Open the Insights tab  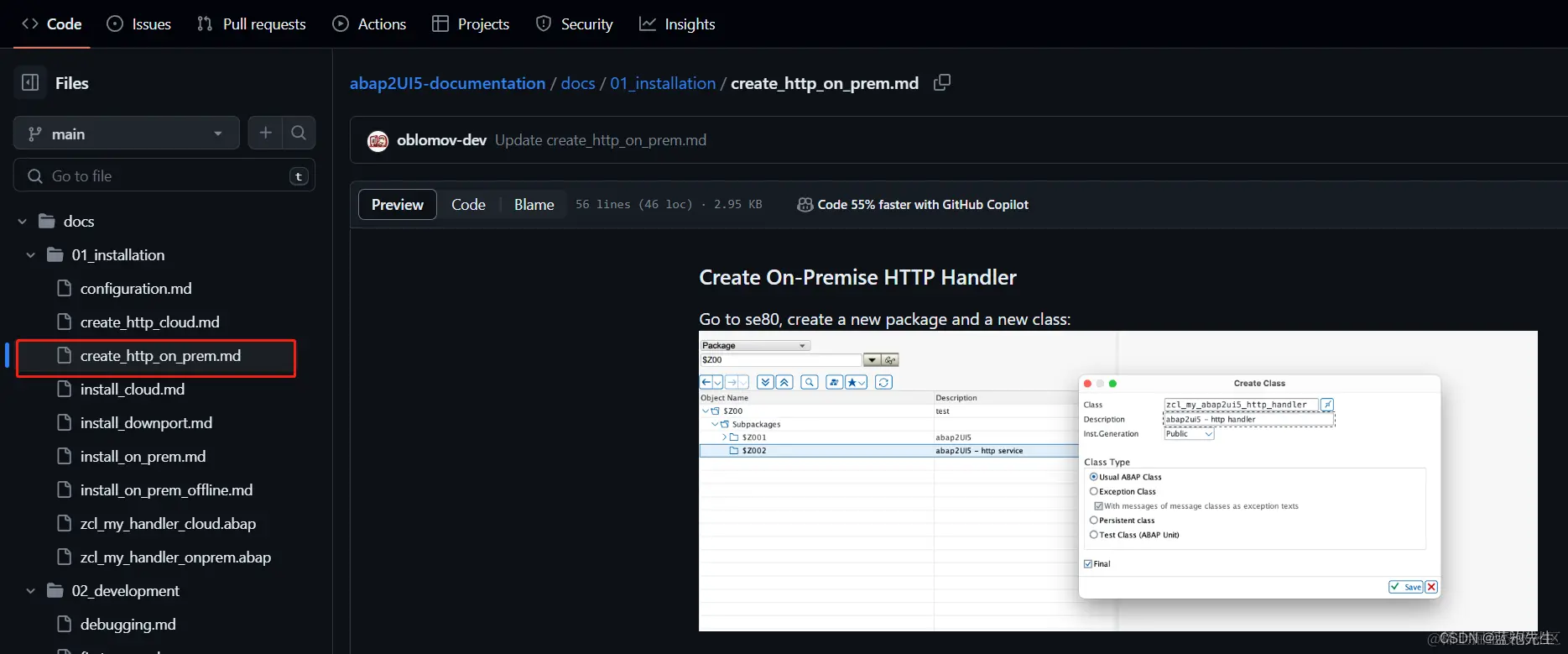point(677,24)
